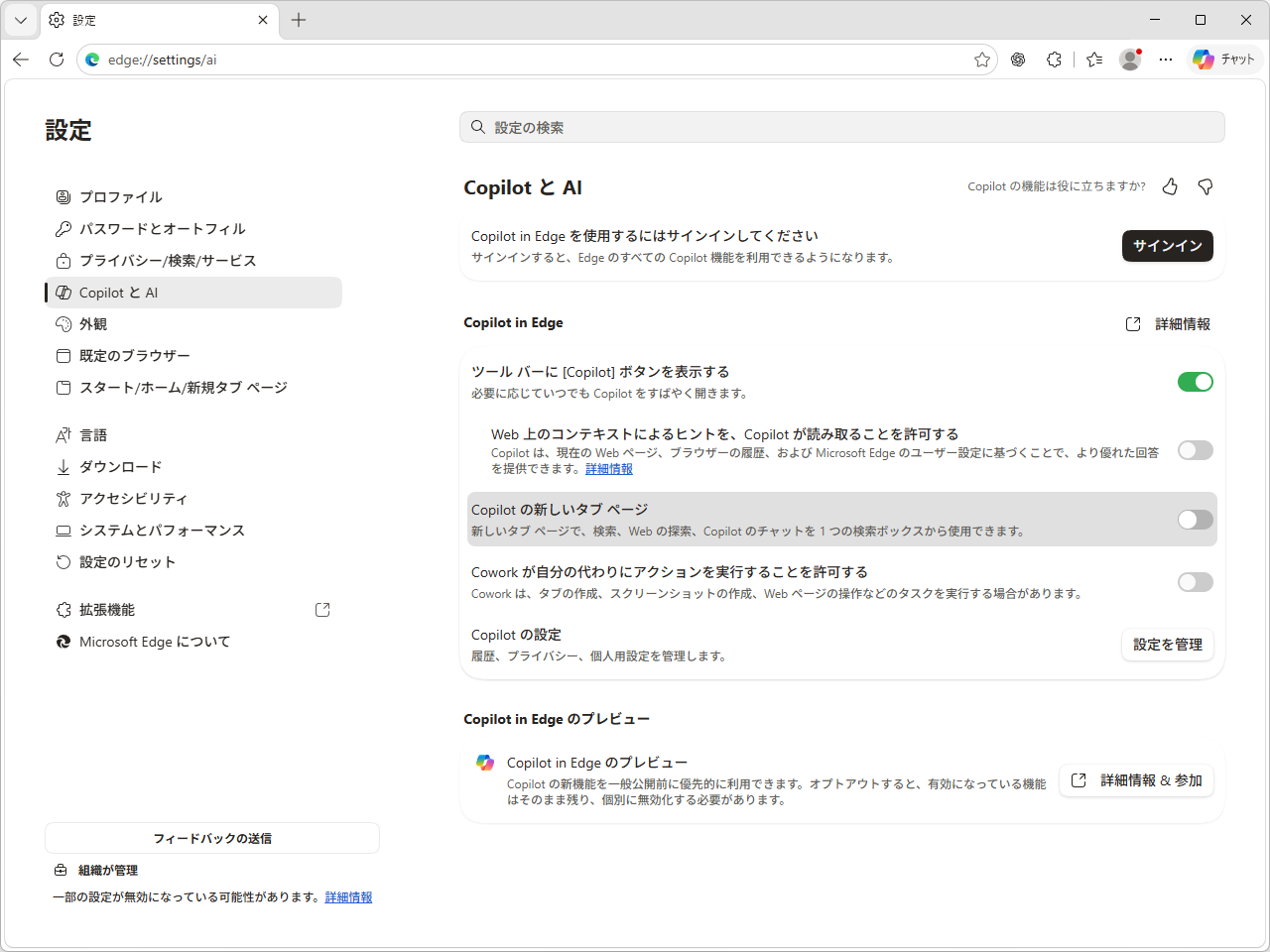Go back with the arrow icon
This screenshot has width=1270, height=952.
(x=21, y=59)
